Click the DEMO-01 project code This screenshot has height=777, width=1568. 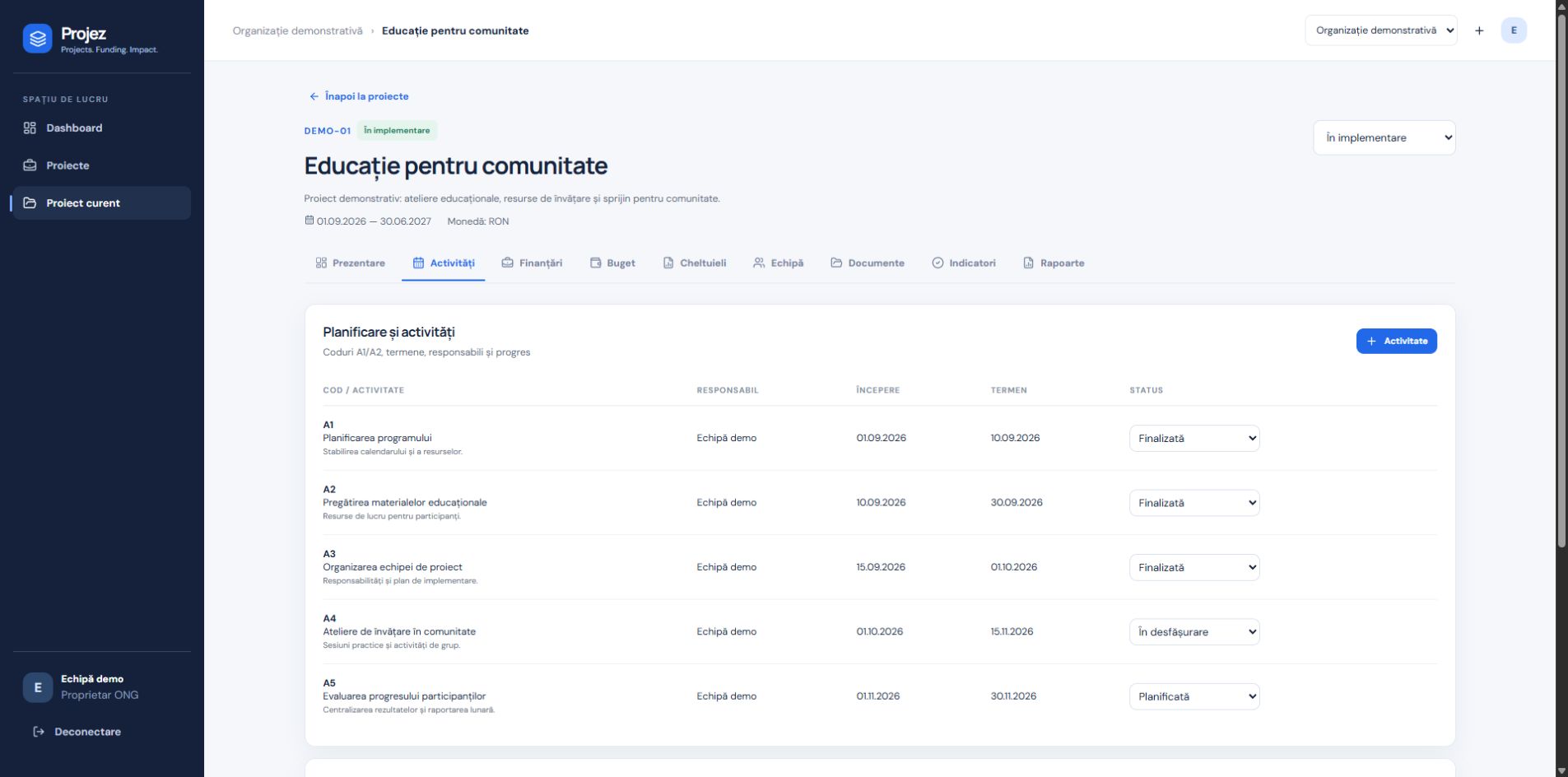[328, 131]
